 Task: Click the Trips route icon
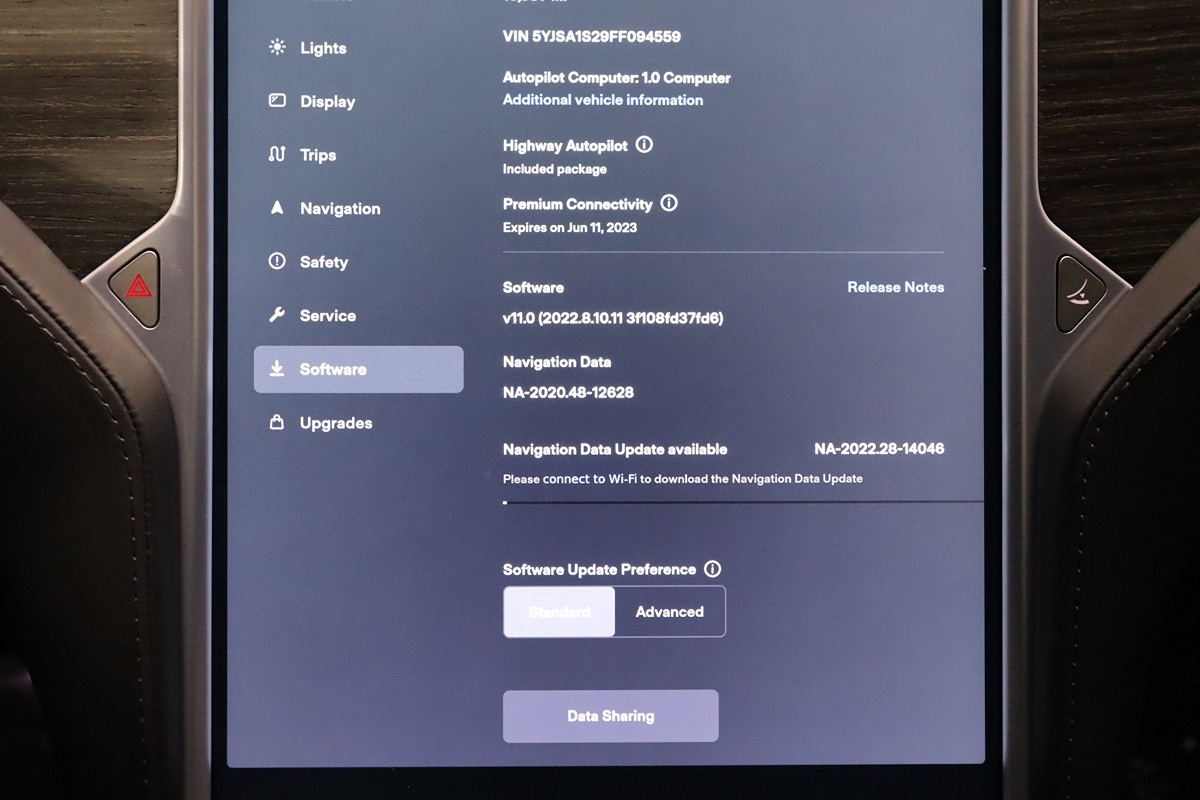(x=277, y=154)
